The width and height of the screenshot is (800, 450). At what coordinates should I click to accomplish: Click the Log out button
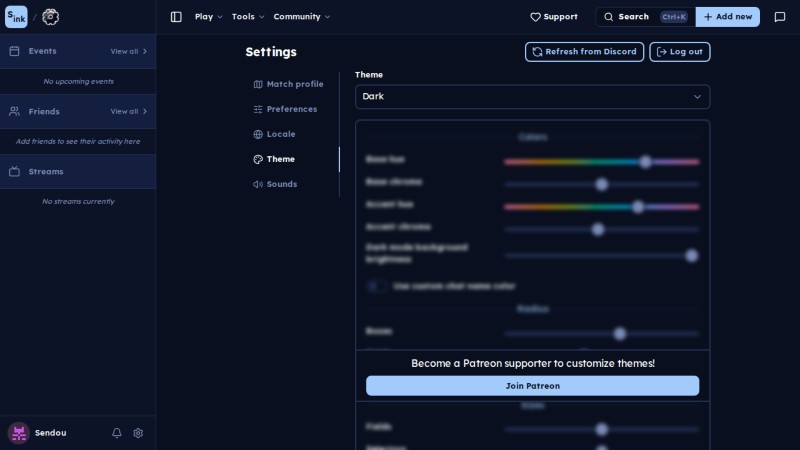(x=680, y=52)
